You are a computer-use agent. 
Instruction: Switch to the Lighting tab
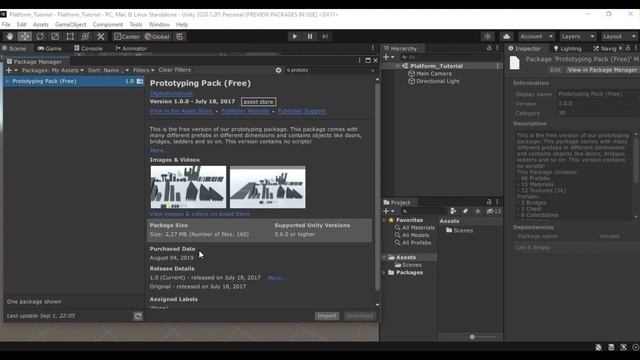(x=567, y=48)
